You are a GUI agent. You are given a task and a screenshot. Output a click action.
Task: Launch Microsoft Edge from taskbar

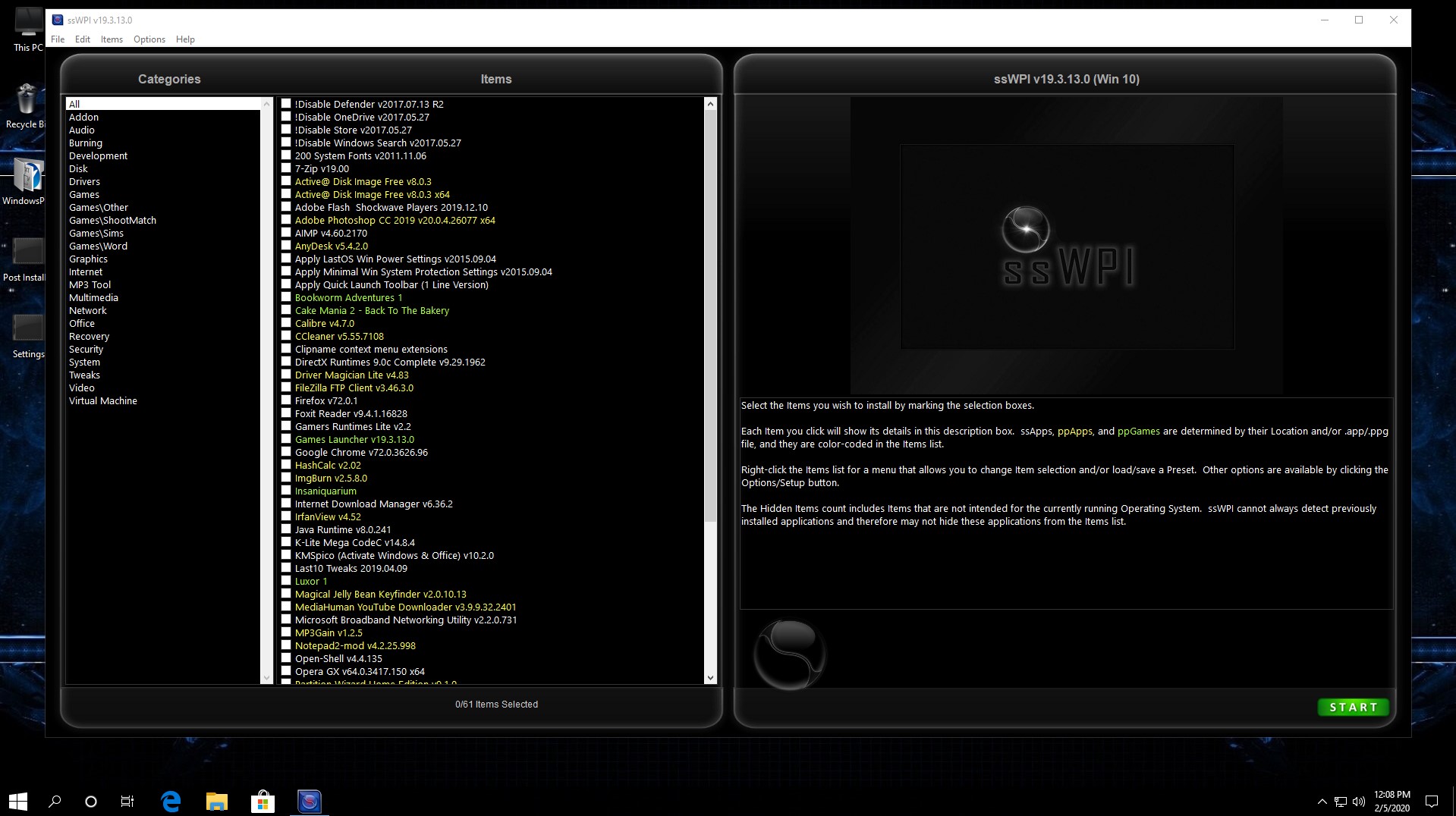(x=171, y=801)
